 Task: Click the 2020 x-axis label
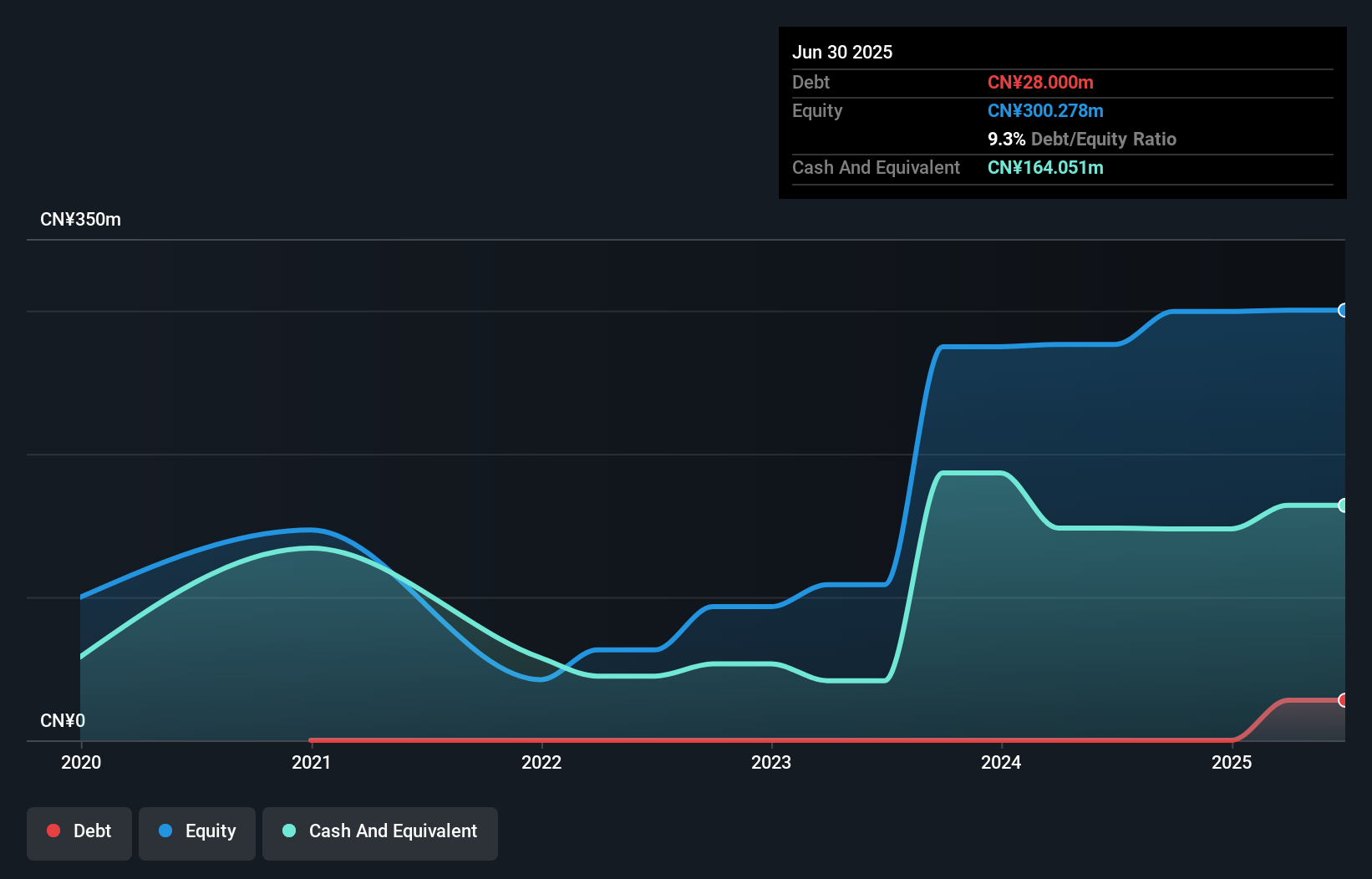tap(81, 762)
